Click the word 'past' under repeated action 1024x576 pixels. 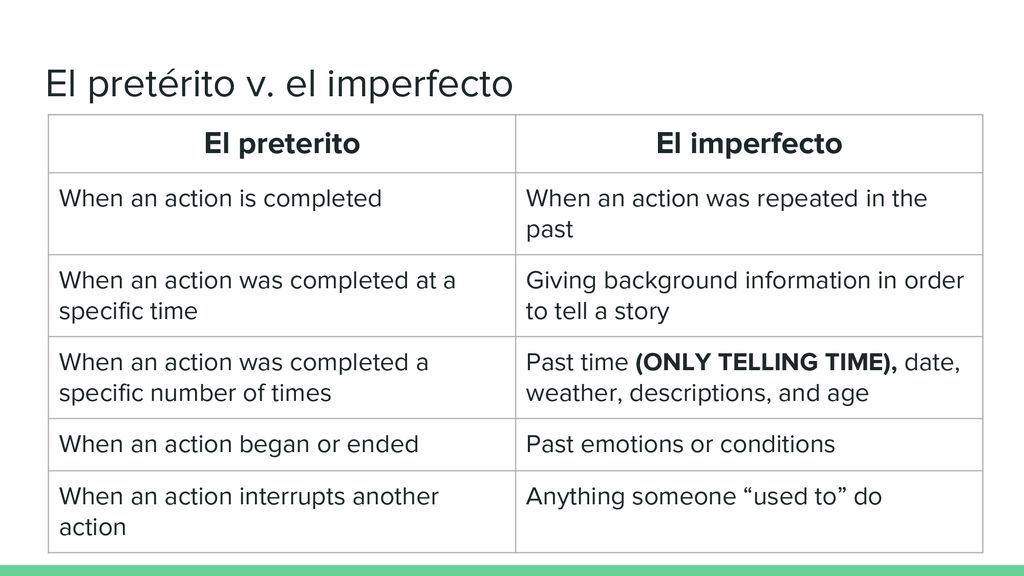click(x=550, y=231)
